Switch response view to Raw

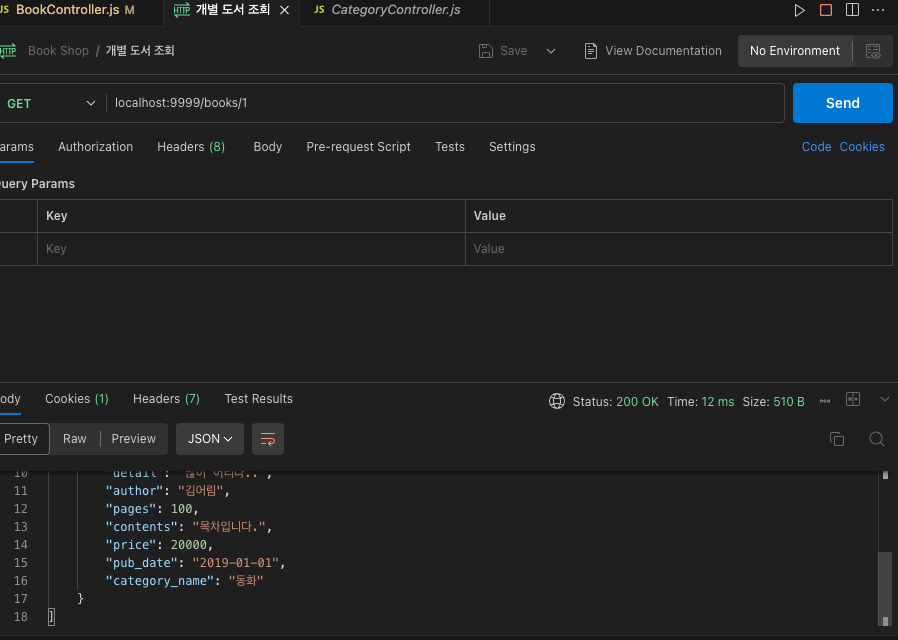75,439
